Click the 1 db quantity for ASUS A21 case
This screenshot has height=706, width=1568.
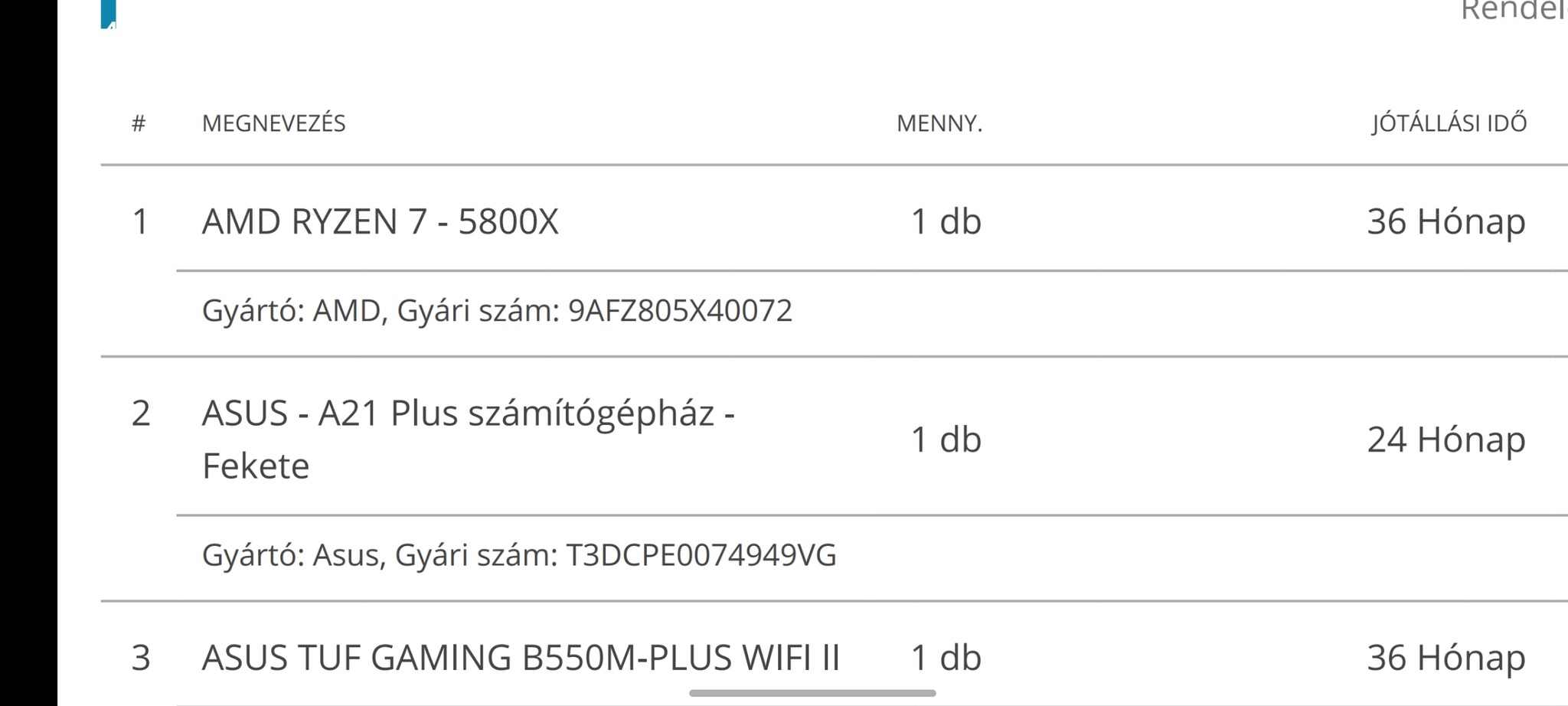(946, 440)
